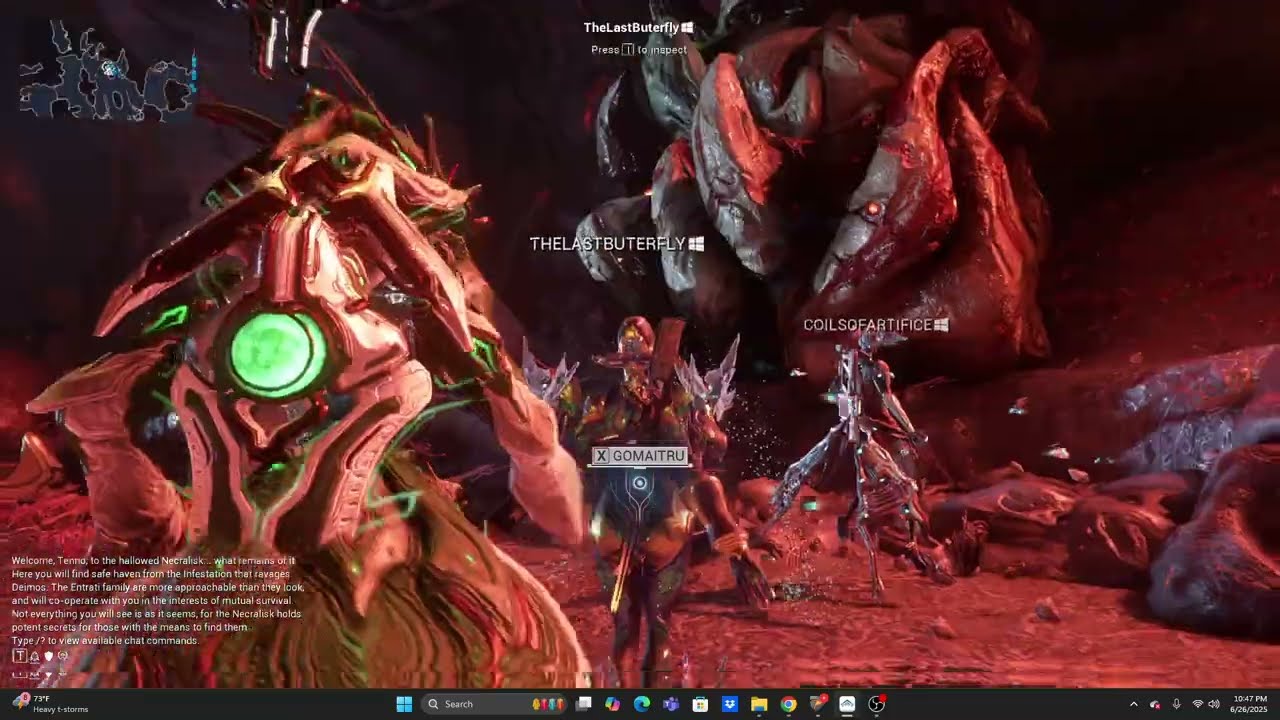This screenshot has height=720, width=1280.
Task: Open File Explorer from taskbar
Action: coord(759,704)
